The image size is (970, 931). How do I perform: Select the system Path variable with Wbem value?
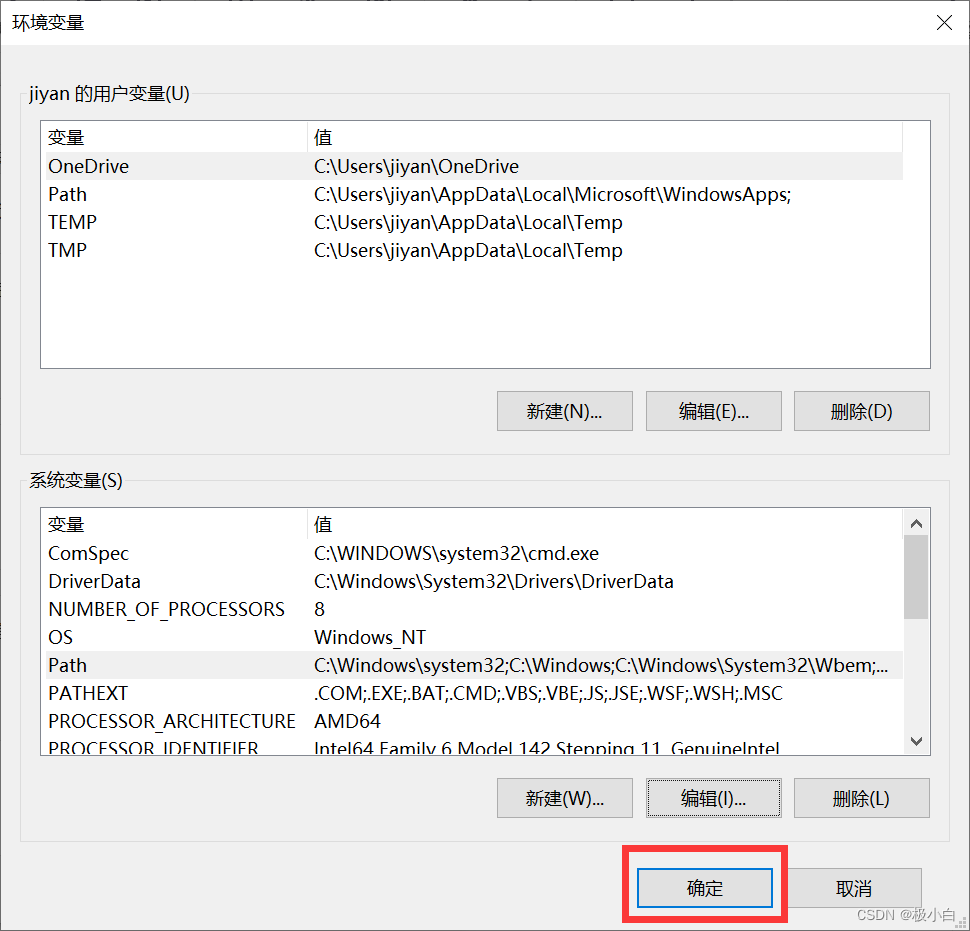point(474,665)
